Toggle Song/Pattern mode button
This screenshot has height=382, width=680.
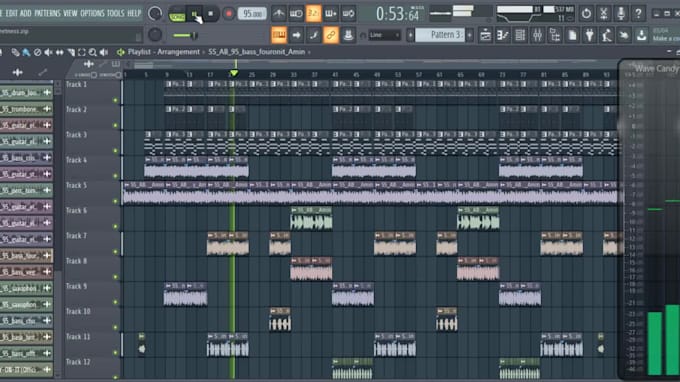(177, 14)
